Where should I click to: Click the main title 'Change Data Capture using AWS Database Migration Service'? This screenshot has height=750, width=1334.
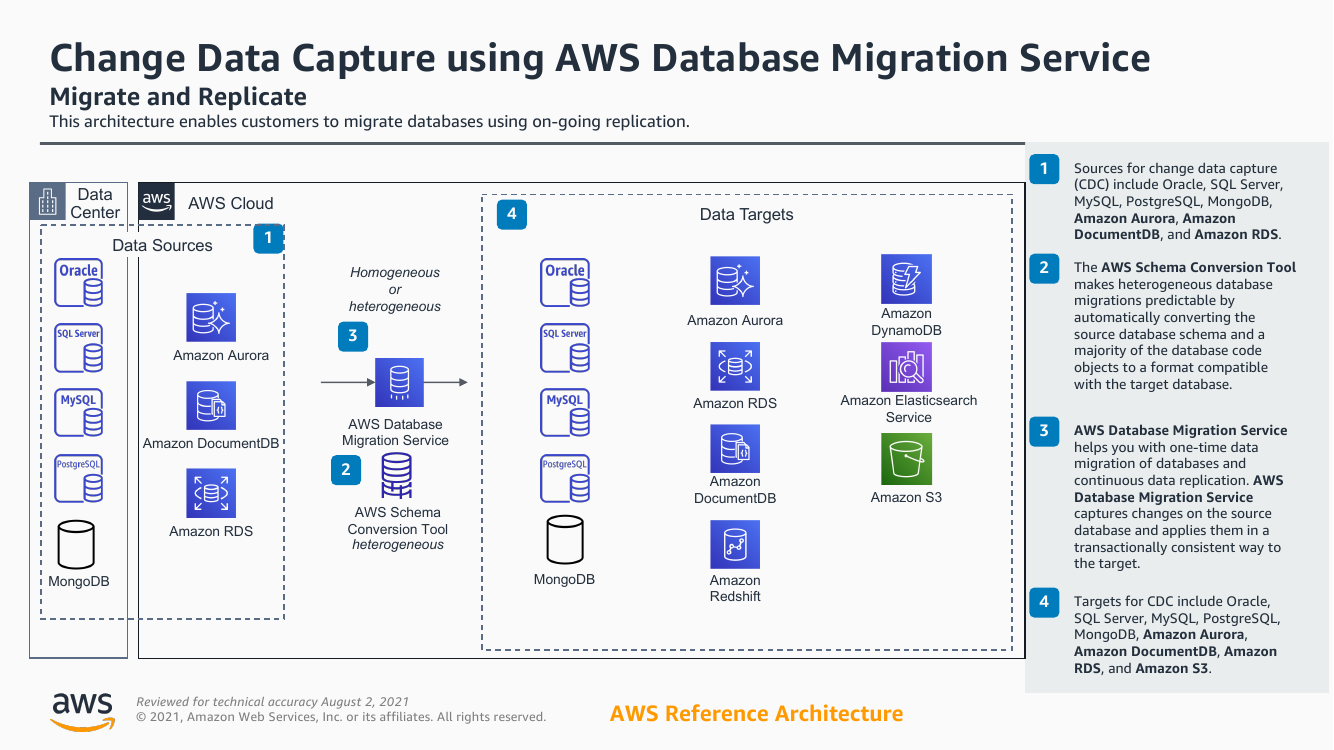pyautogui.click(x=600, y=57)
